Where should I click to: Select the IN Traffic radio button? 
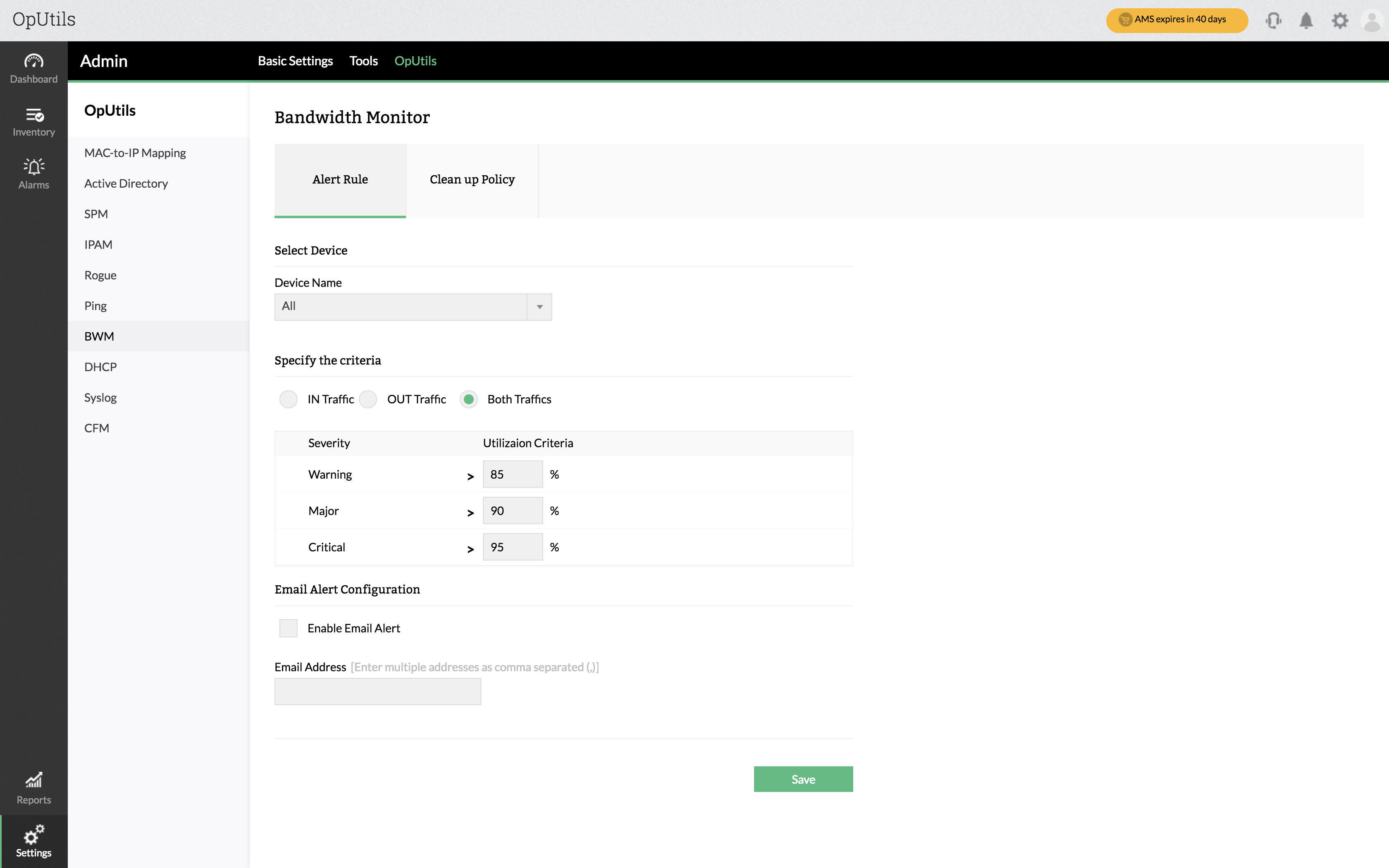pos(288,399)
